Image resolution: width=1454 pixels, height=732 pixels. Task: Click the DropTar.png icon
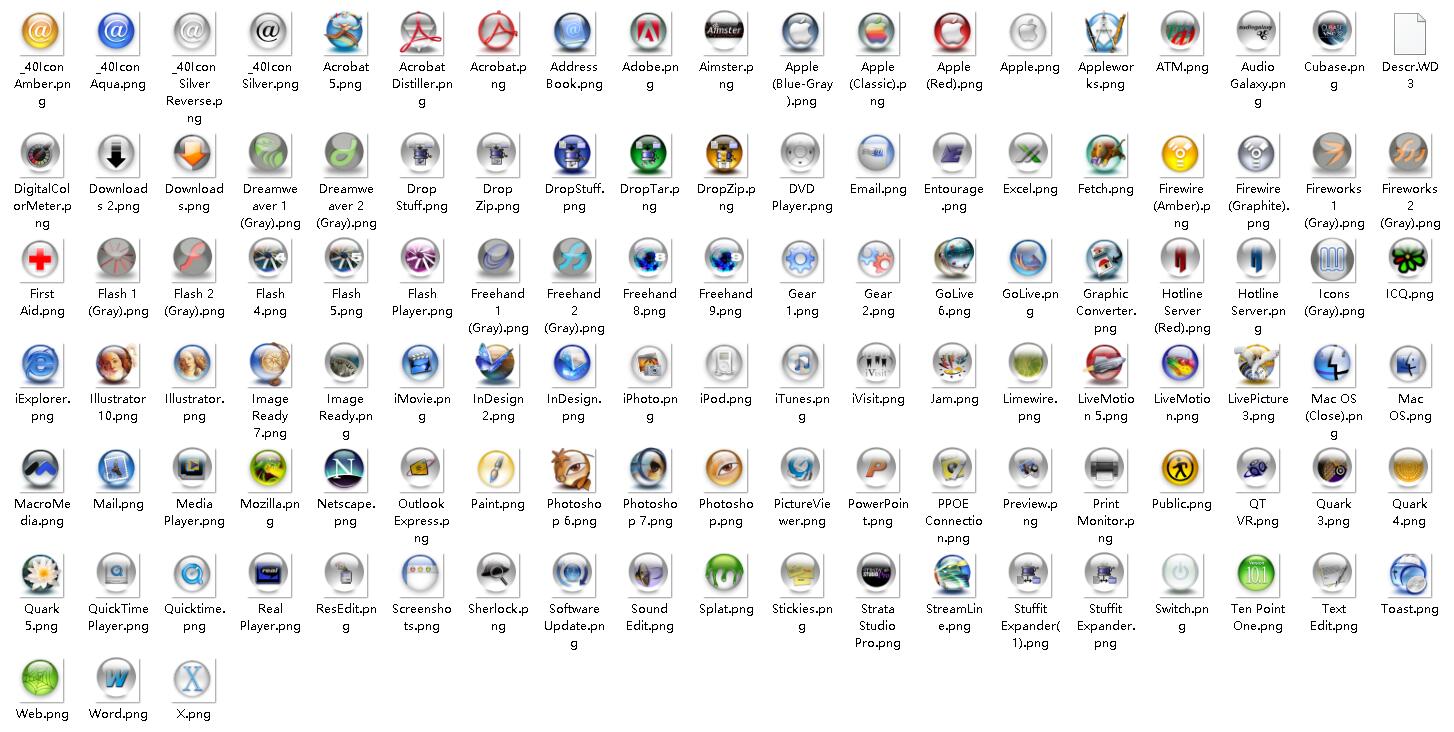(649, 154)
